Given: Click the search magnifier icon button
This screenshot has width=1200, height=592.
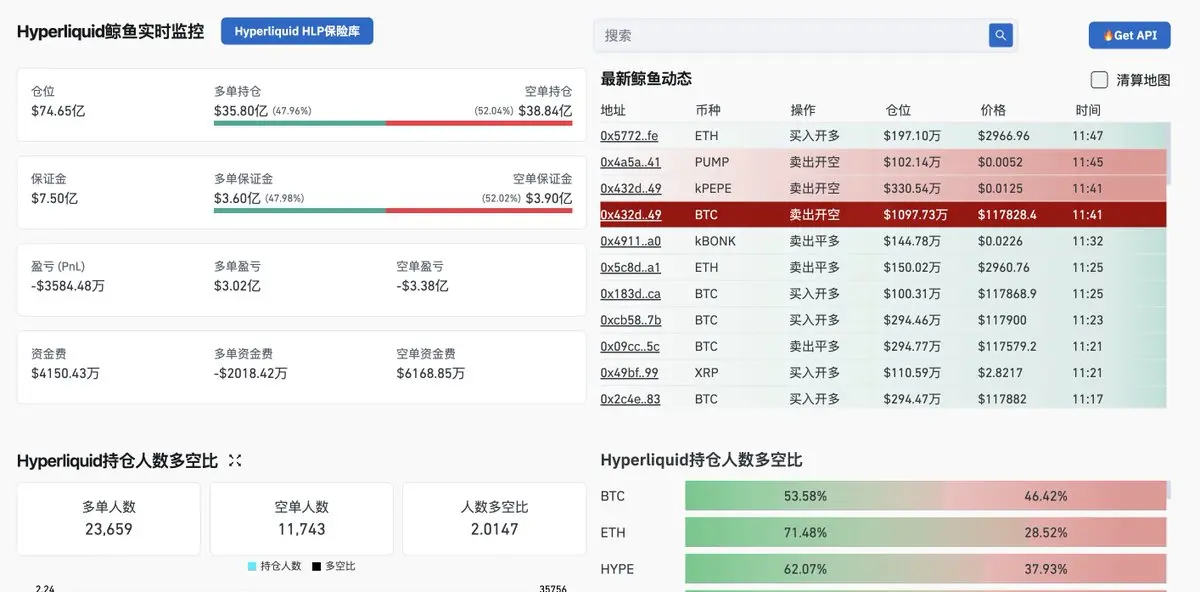Looking at the screenshot, I should [1000, 35].
